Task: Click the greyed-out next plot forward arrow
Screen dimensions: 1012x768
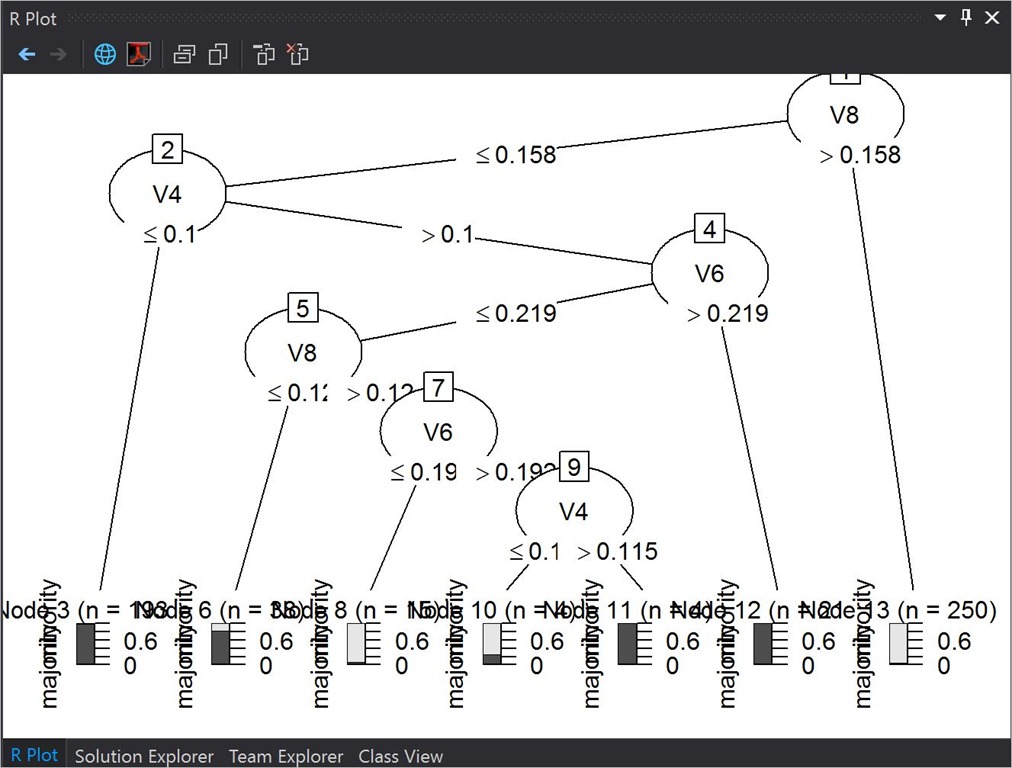Action: pyautogui.click(x=58, y=54)
